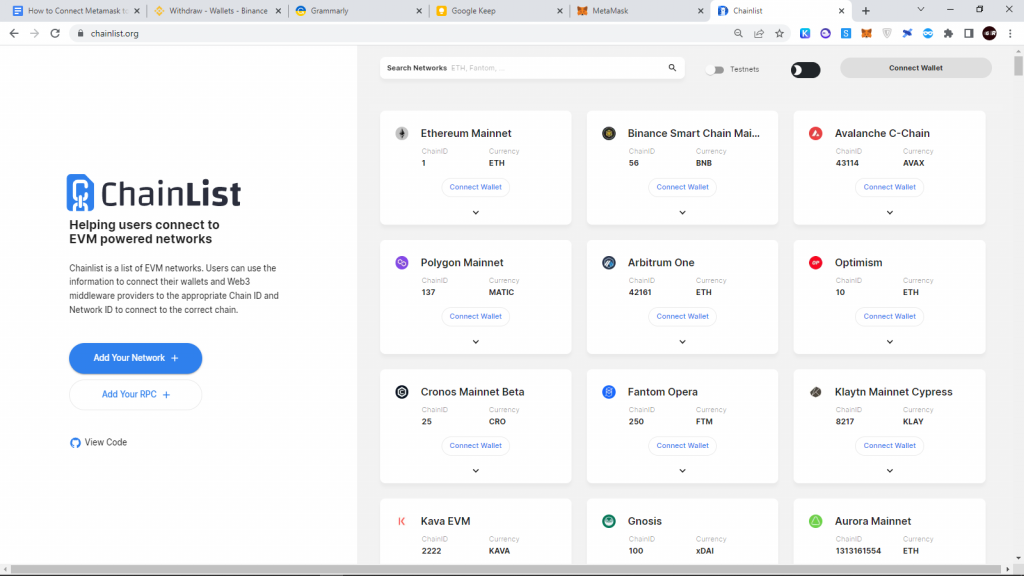Expand the Ethereum Mainnet card details

(x=475, y=212)
